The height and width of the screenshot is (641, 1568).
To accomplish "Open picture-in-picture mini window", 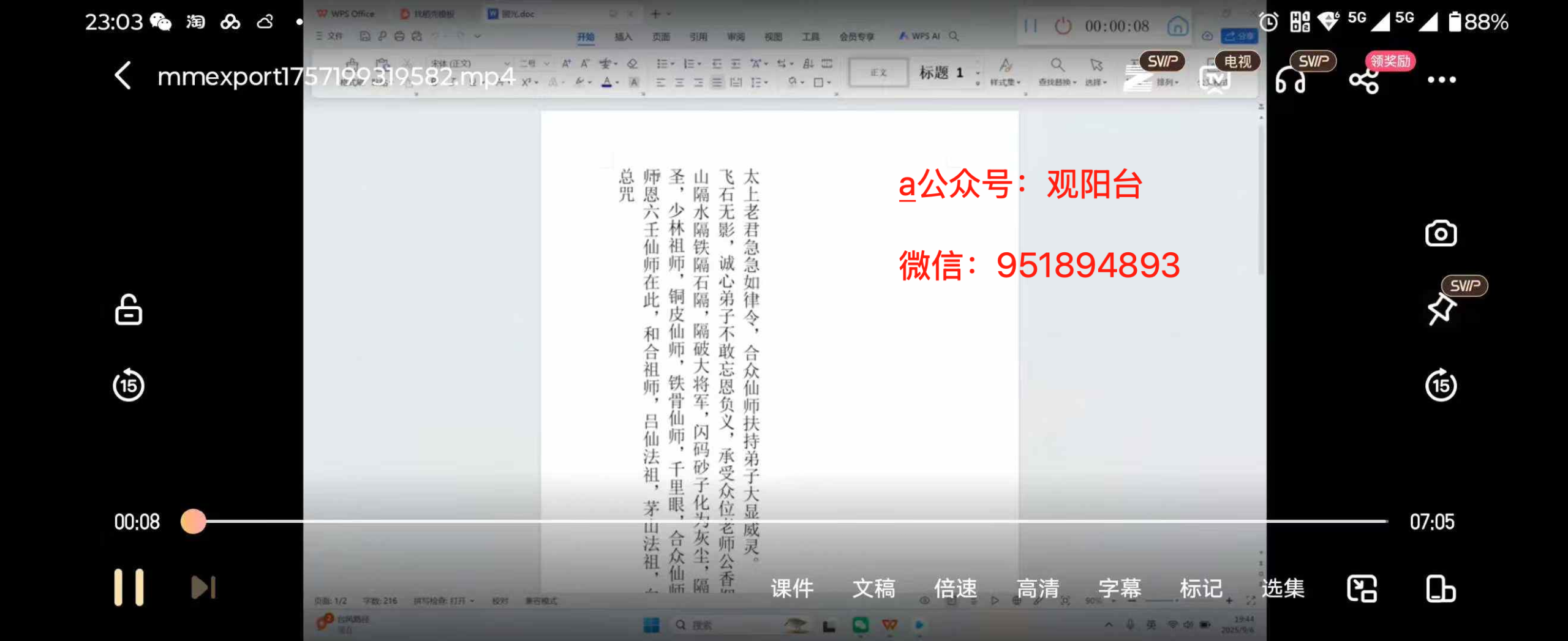I will click(x=1362, y=589).
